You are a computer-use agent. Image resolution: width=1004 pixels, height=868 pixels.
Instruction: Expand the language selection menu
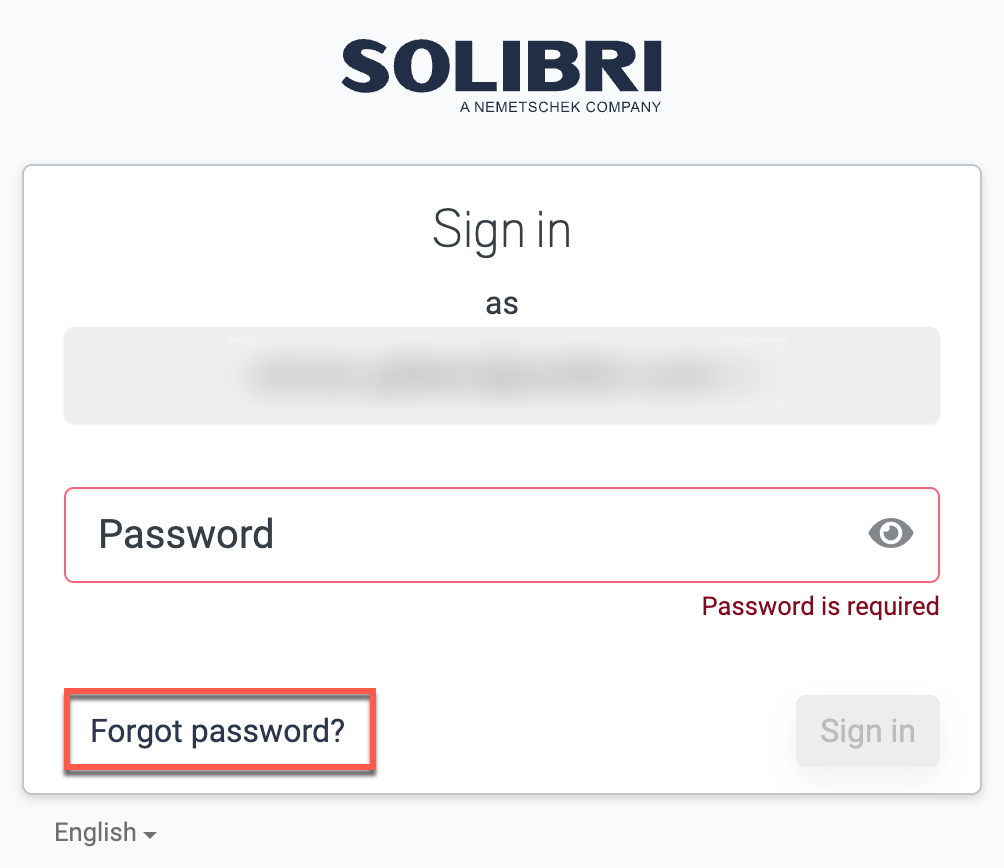[105, 832]
